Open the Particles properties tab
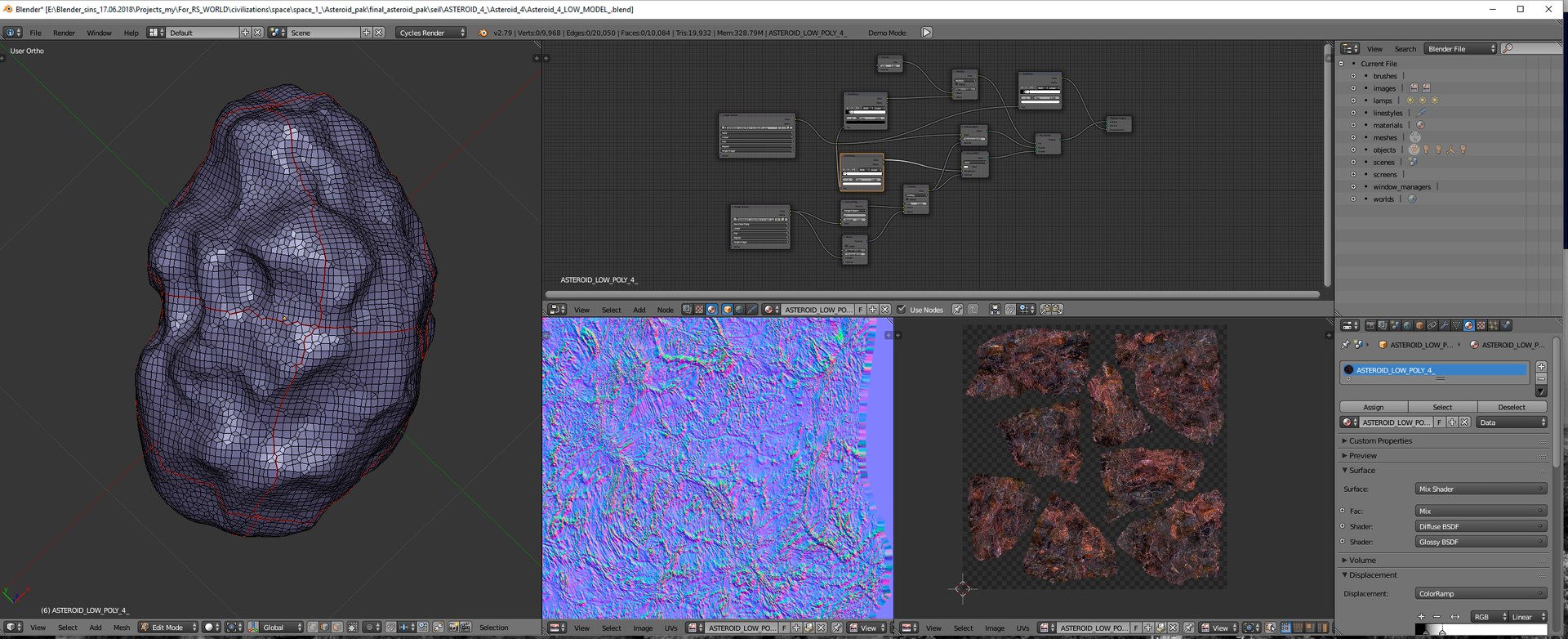Image resolution: width=1568 pixels, height=639 pixels. click(x=1494, y=325)
